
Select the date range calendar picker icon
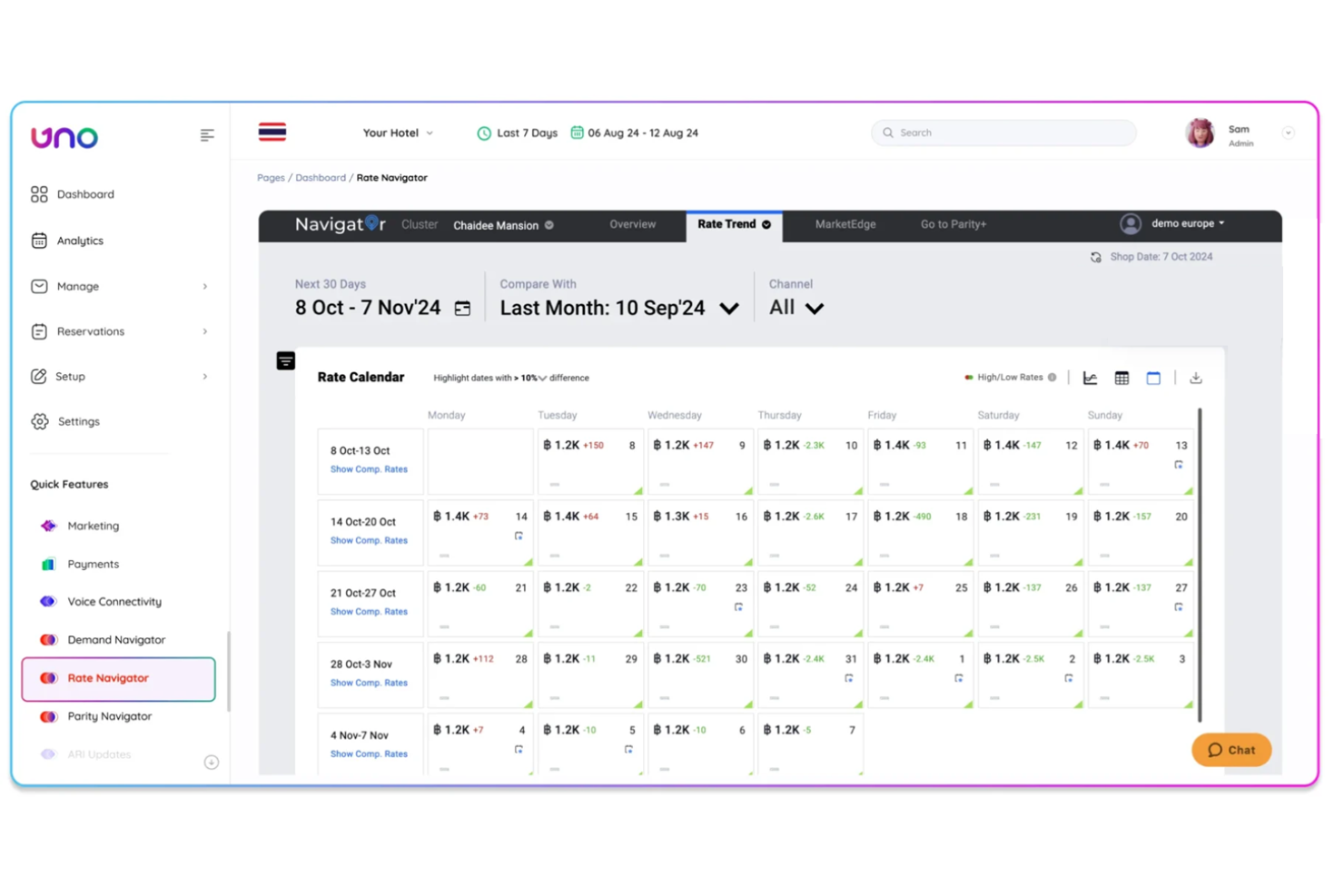pyautogui.click(x=463, y=308)
